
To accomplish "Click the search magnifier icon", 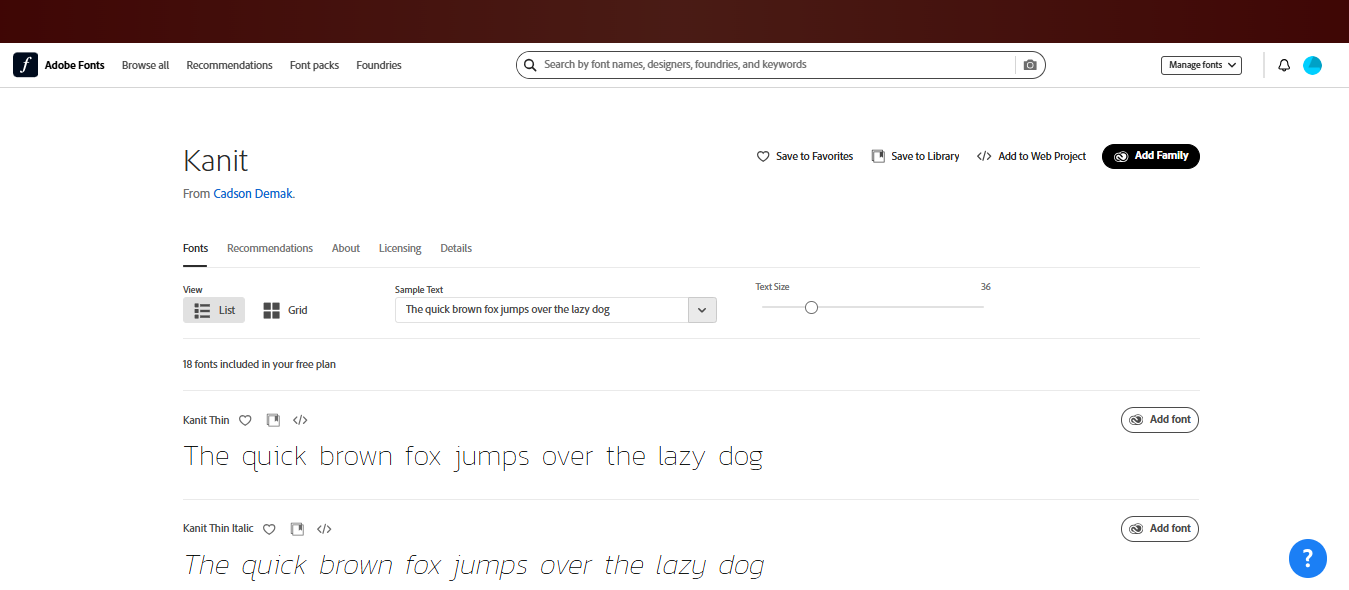I will pos(530,65).
